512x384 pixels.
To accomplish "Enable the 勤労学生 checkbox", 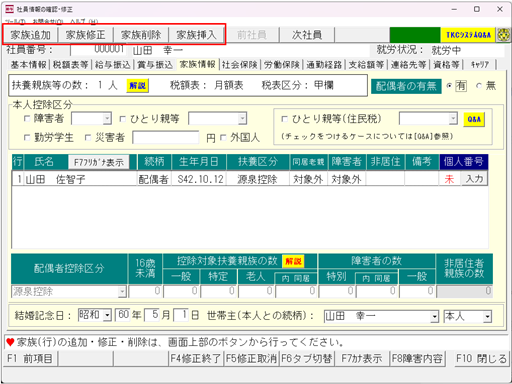I will [x=27, y=137].
